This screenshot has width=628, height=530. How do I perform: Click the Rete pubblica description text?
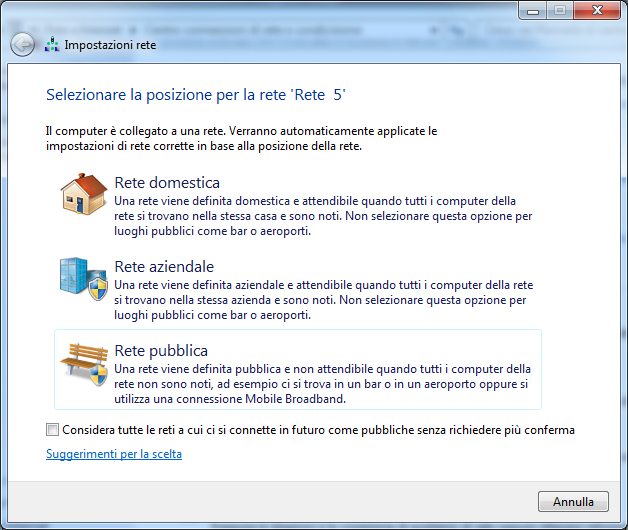322,384
